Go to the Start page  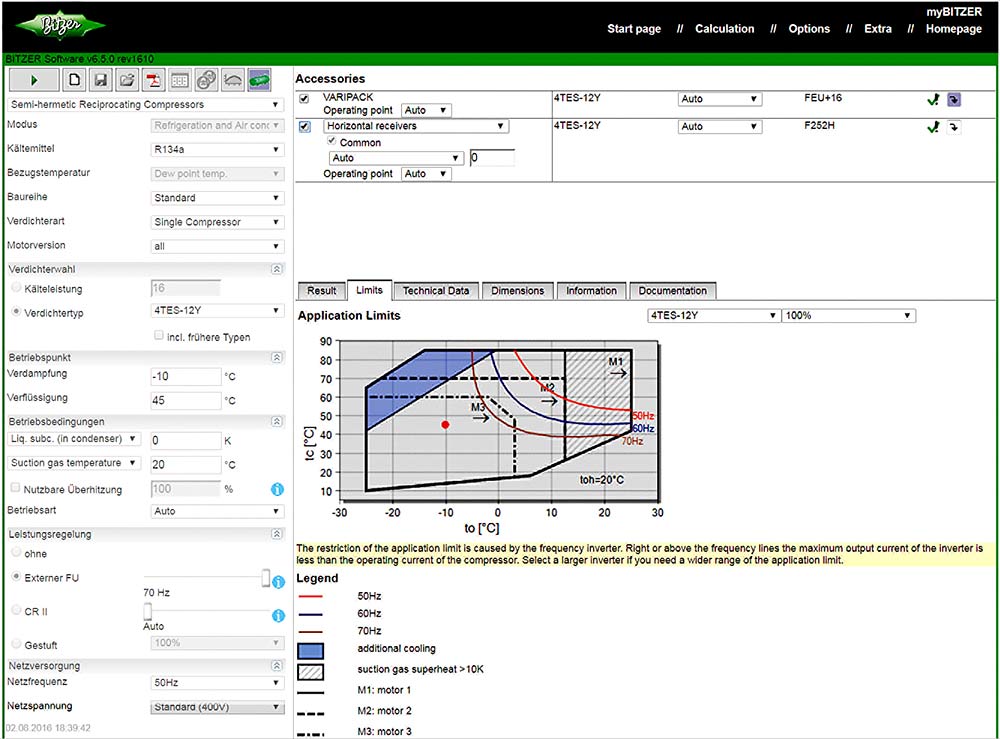[634, 29]
